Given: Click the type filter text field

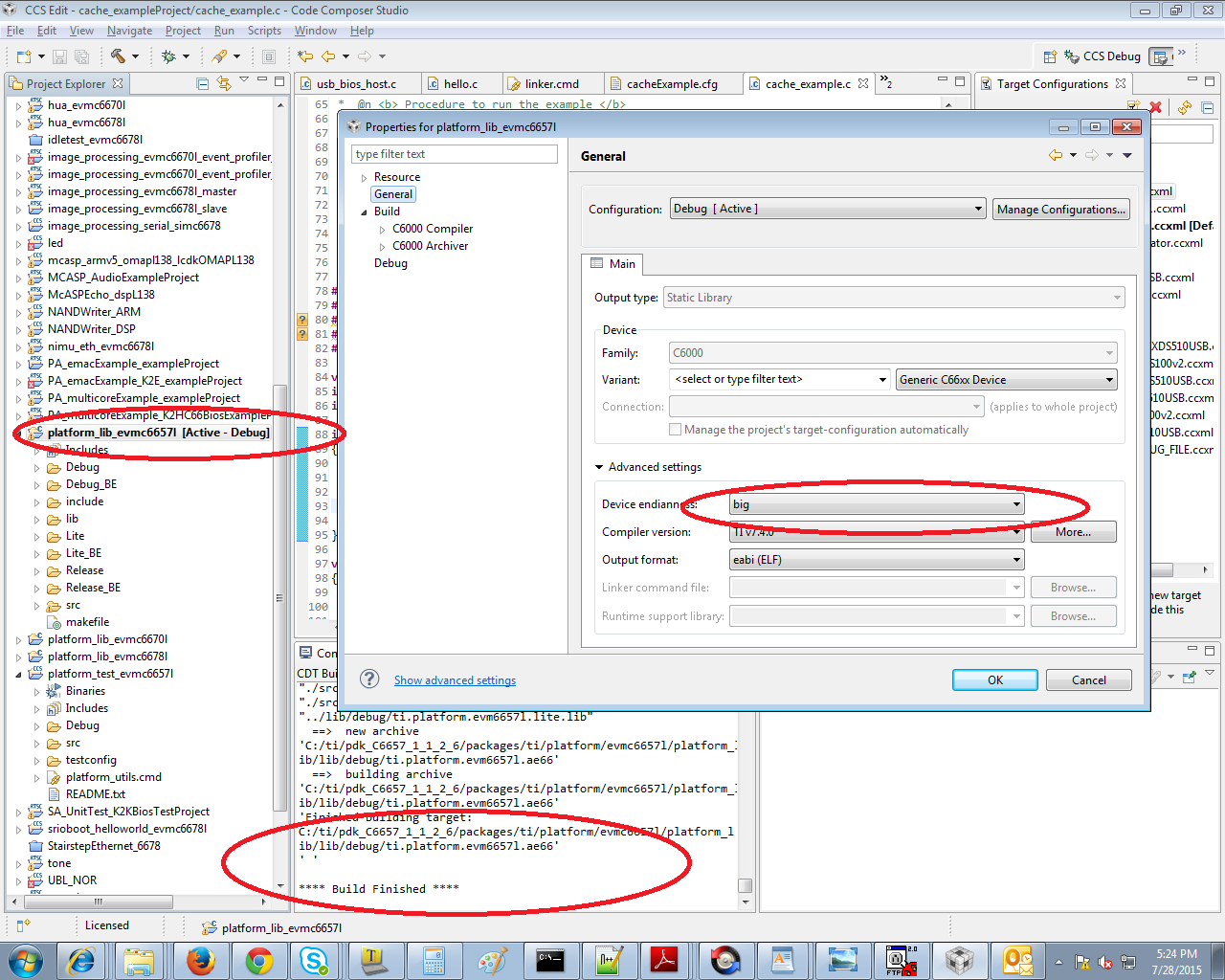Looking at the screenshot, I should coord(455,154).
